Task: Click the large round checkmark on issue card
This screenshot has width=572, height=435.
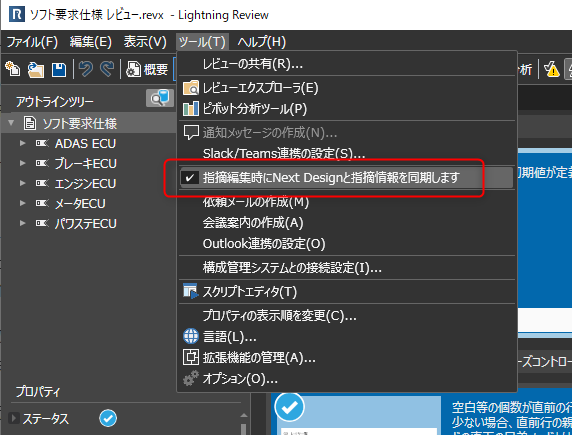Action: 290,407
